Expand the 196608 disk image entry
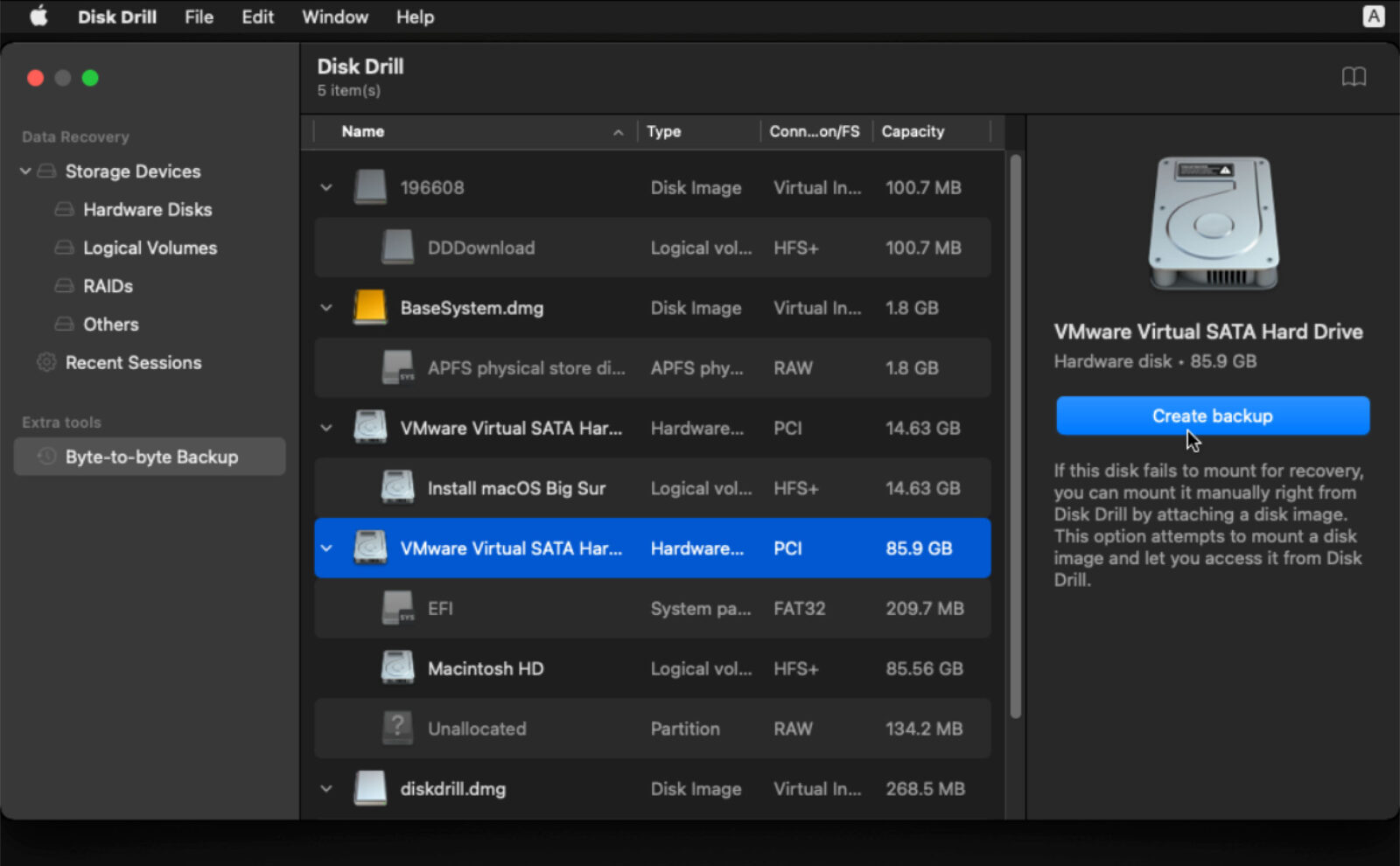 coord(325,187)
